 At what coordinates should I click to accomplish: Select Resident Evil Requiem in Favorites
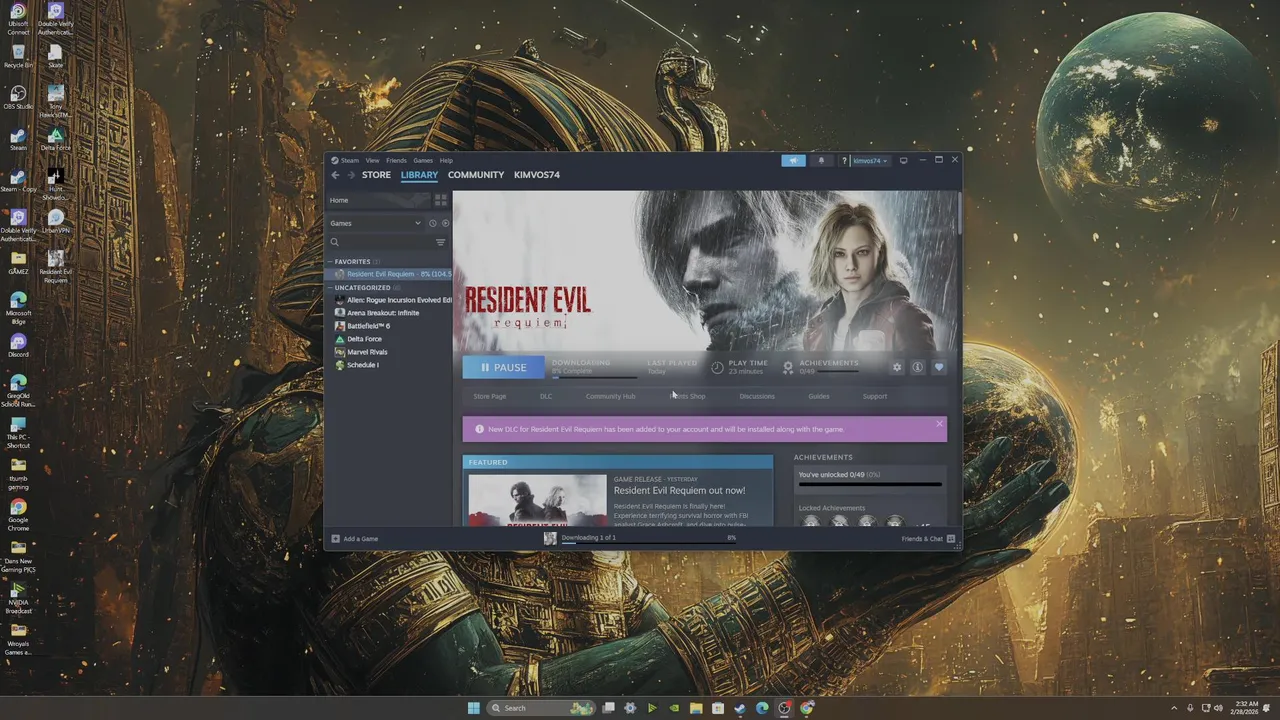[390, 274]
